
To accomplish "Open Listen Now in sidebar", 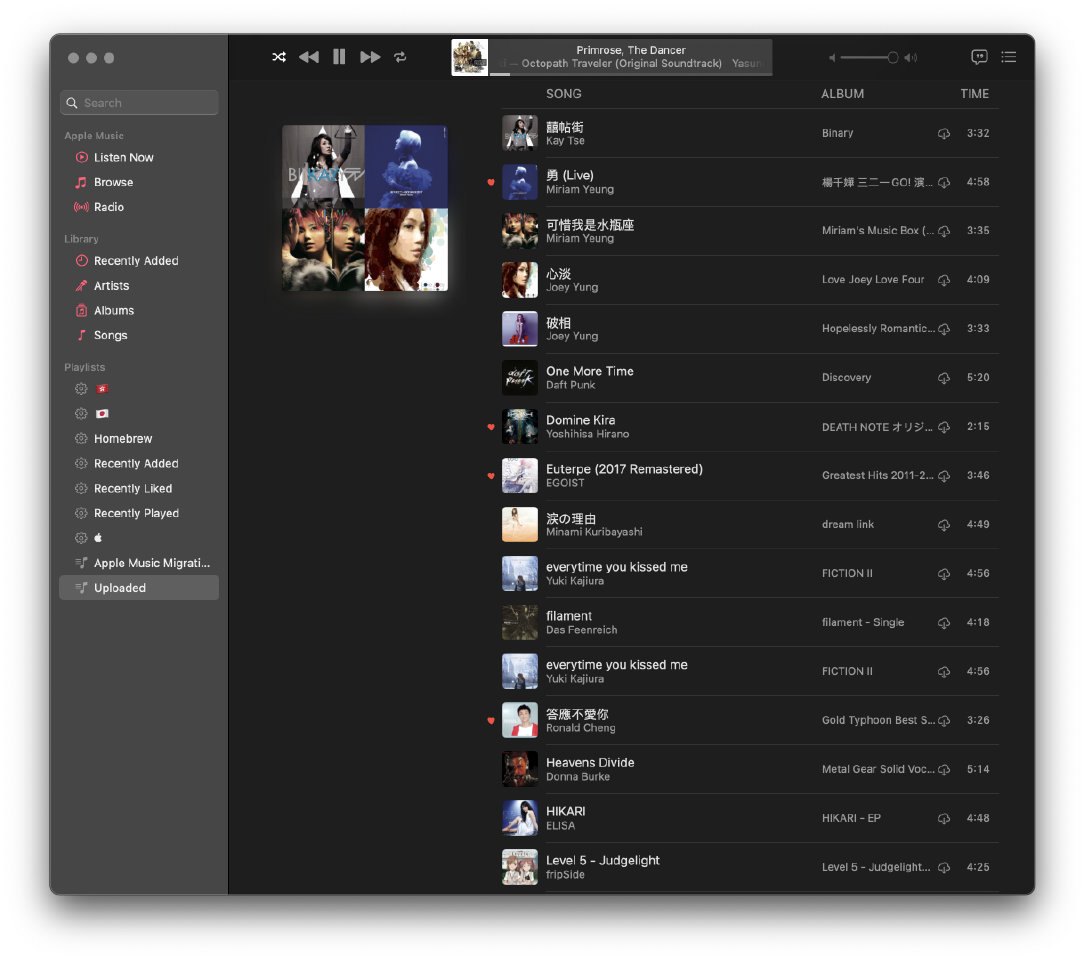I will [123, 157].
